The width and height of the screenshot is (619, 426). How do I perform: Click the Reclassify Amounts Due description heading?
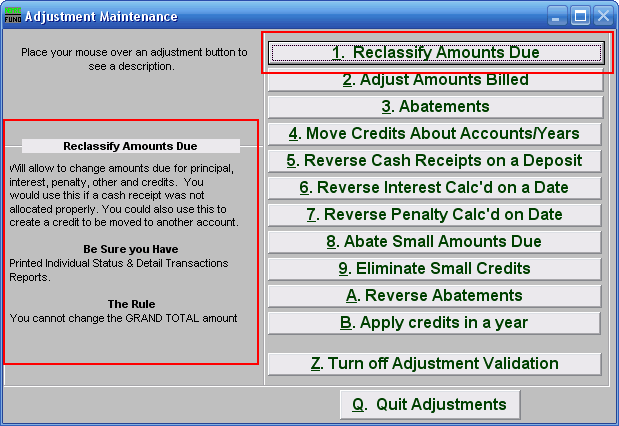(x=130, y=146)
